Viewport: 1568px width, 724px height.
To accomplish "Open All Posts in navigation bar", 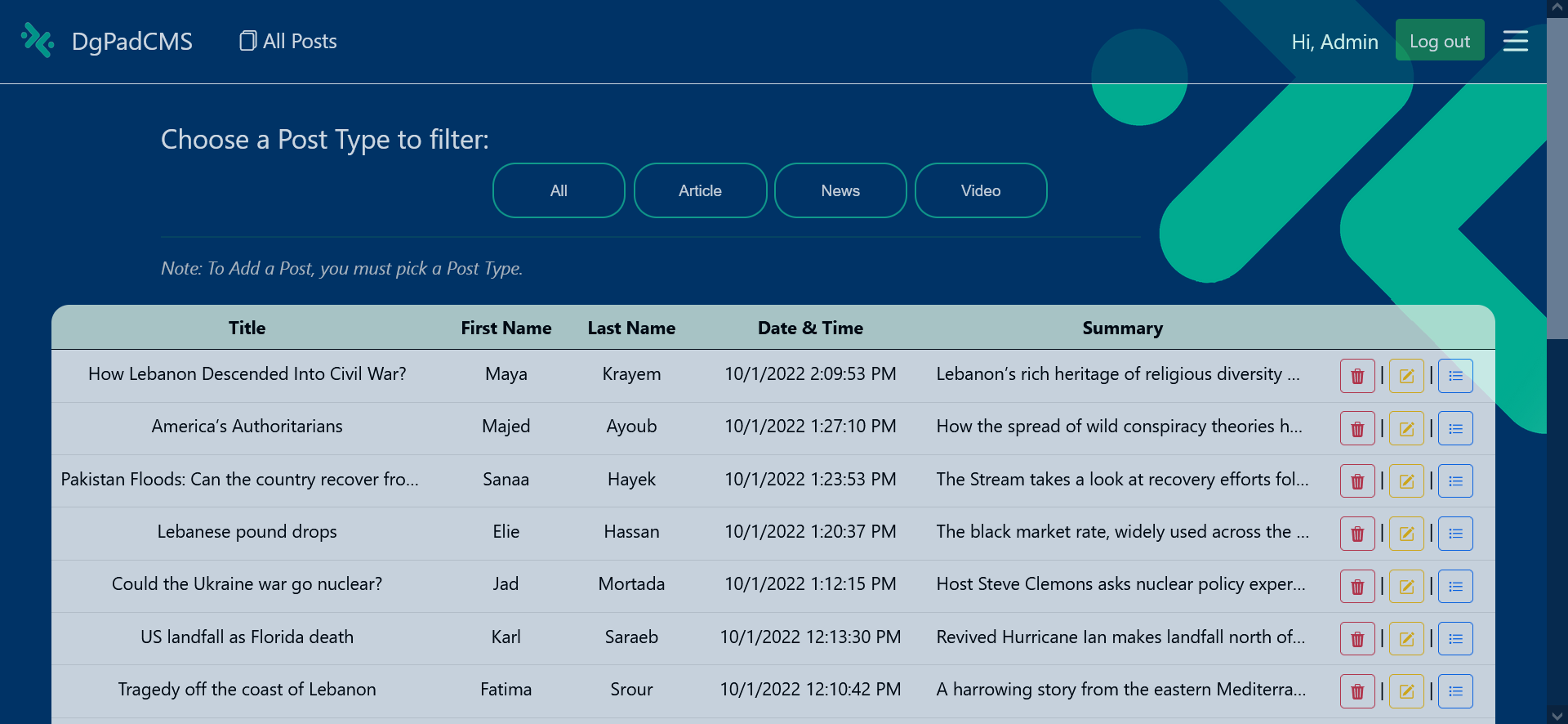I will 288,41.
